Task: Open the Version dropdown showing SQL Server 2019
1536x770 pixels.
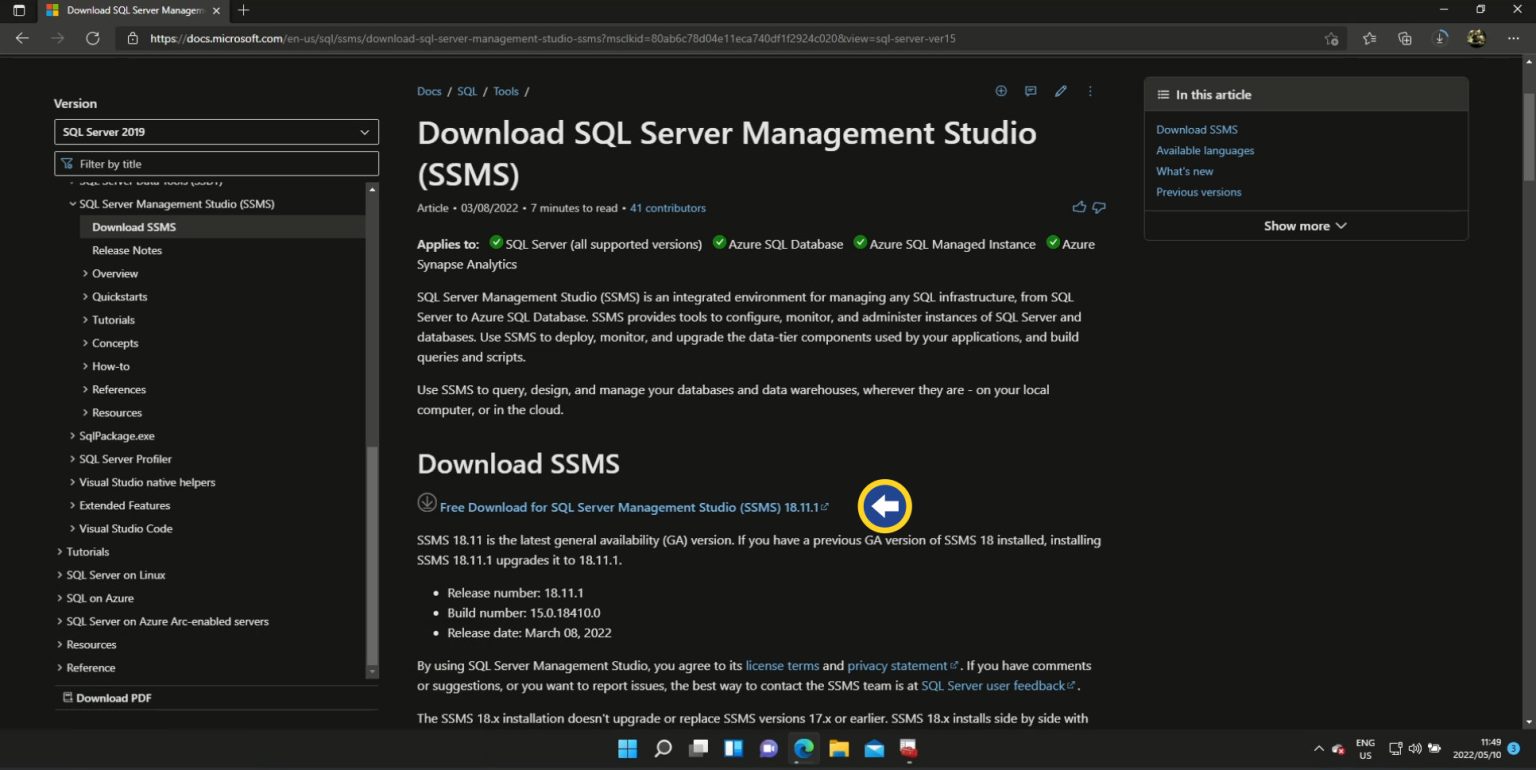Action: 216,131
